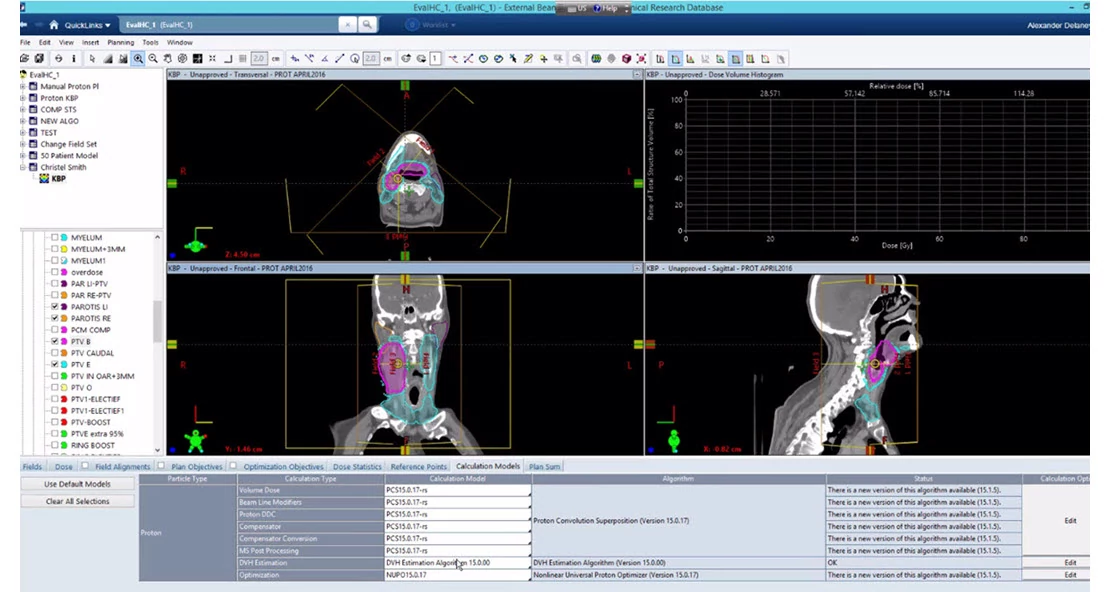The width and height of the screenshot is (1111, 592).
Task: Select the distance measurement tool
Action: pyautogui.click(x=340, y=58)
